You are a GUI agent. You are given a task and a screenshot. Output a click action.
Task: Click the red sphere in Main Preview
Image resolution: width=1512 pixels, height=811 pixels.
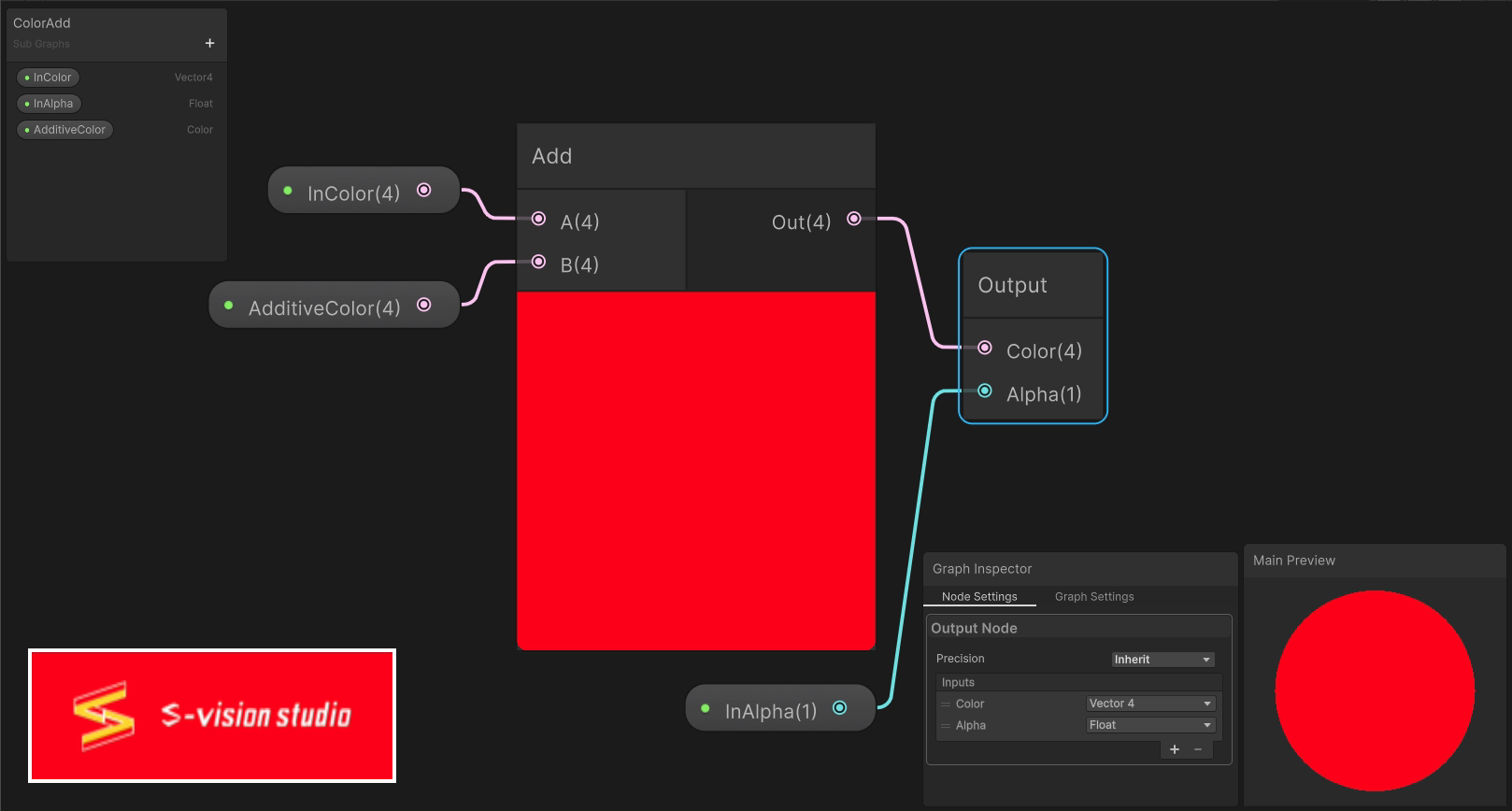pyautogui.click(x=1375, y=690)
